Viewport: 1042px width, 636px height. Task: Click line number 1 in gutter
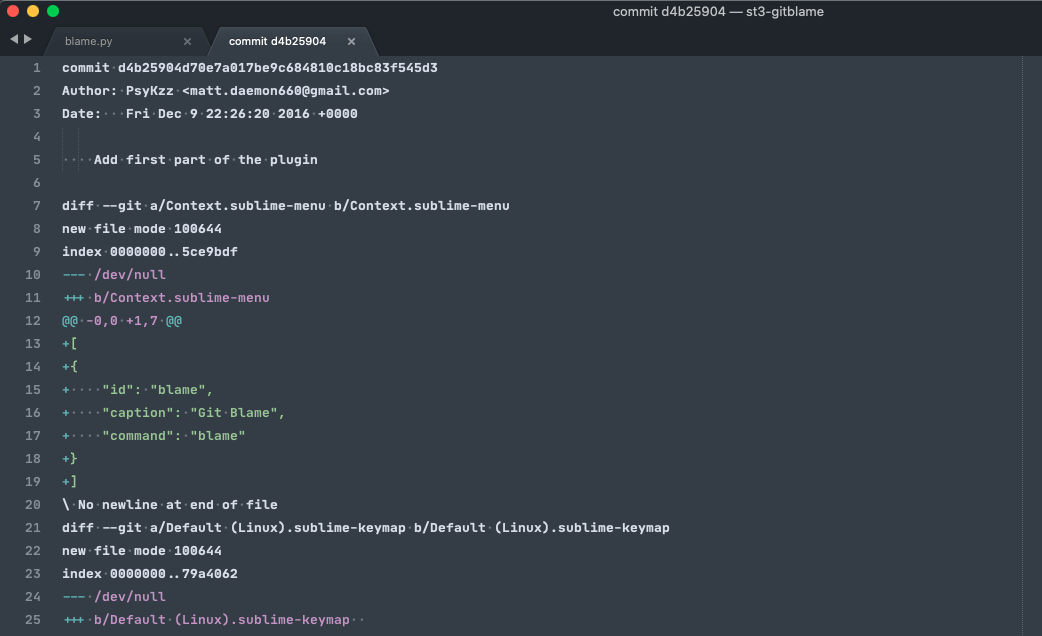(x=37, y=68)
